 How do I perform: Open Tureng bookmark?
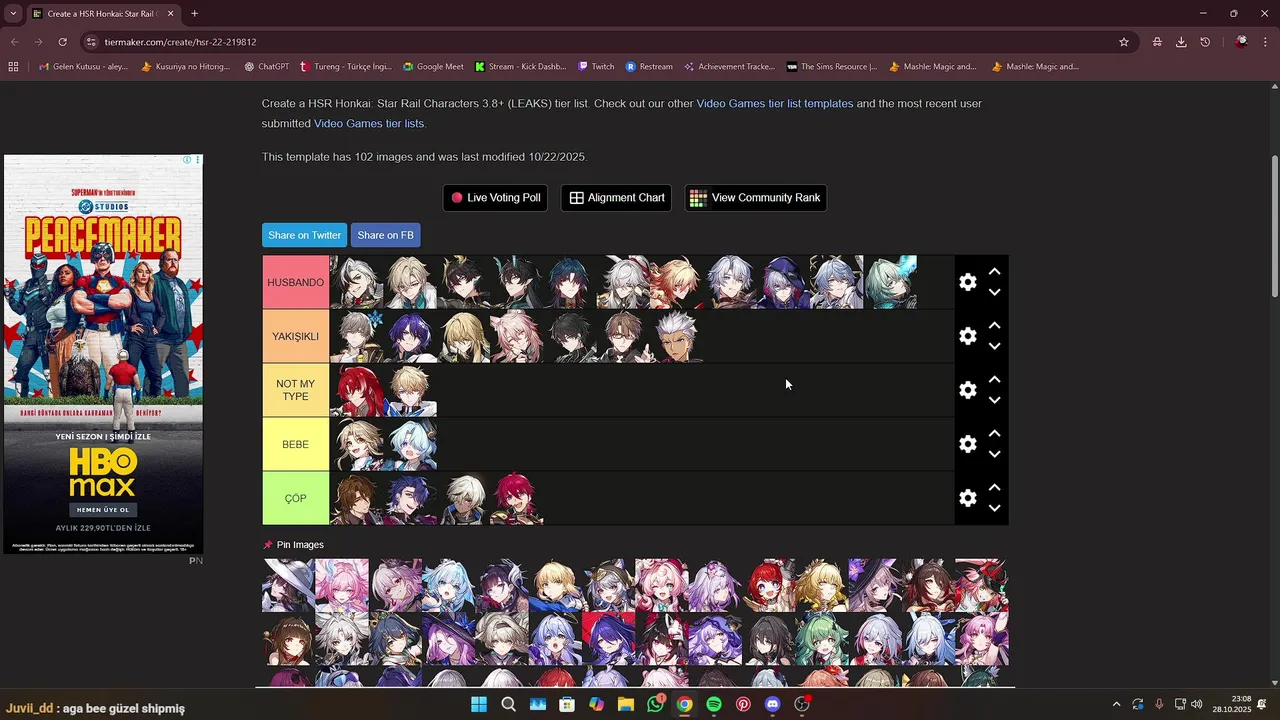coord(346,67)
